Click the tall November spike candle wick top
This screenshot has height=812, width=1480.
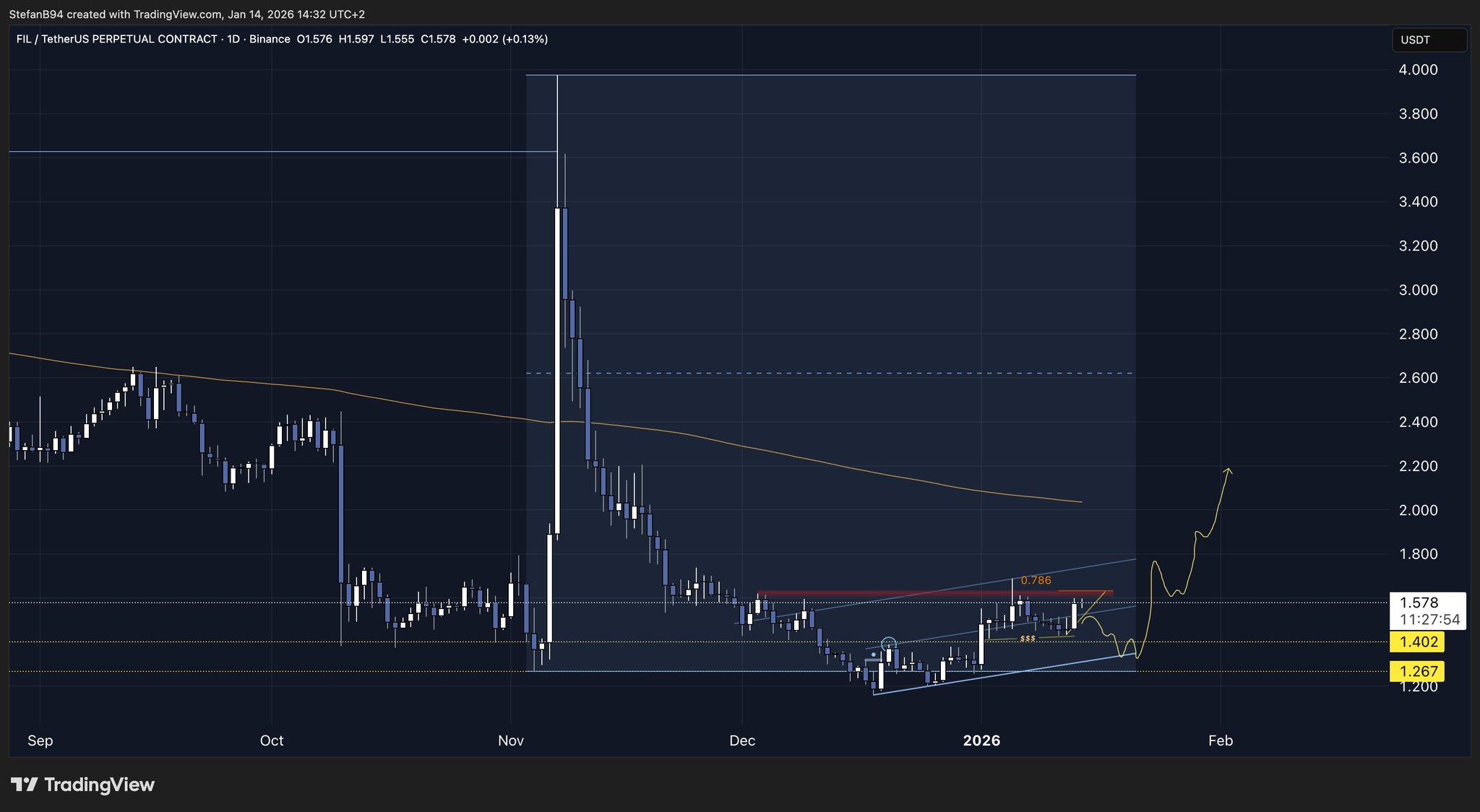point(557,77)
